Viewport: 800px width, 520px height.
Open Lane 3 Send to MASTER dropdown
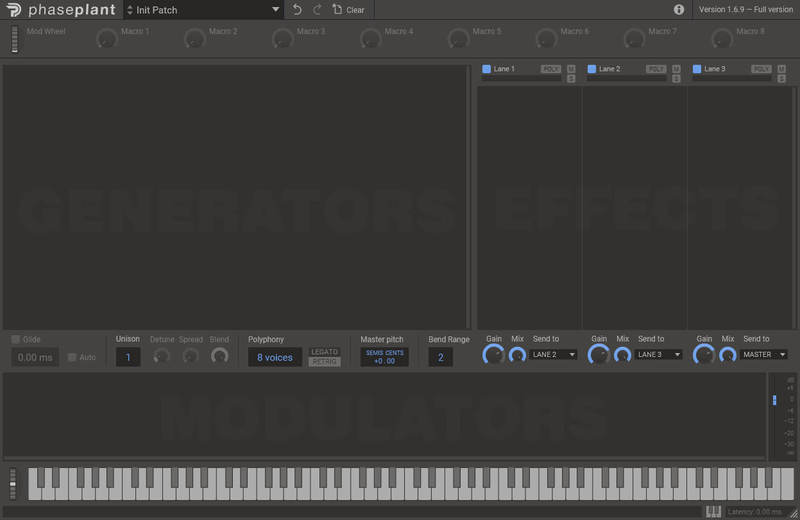pyautogui.click(x=764, y=354)
